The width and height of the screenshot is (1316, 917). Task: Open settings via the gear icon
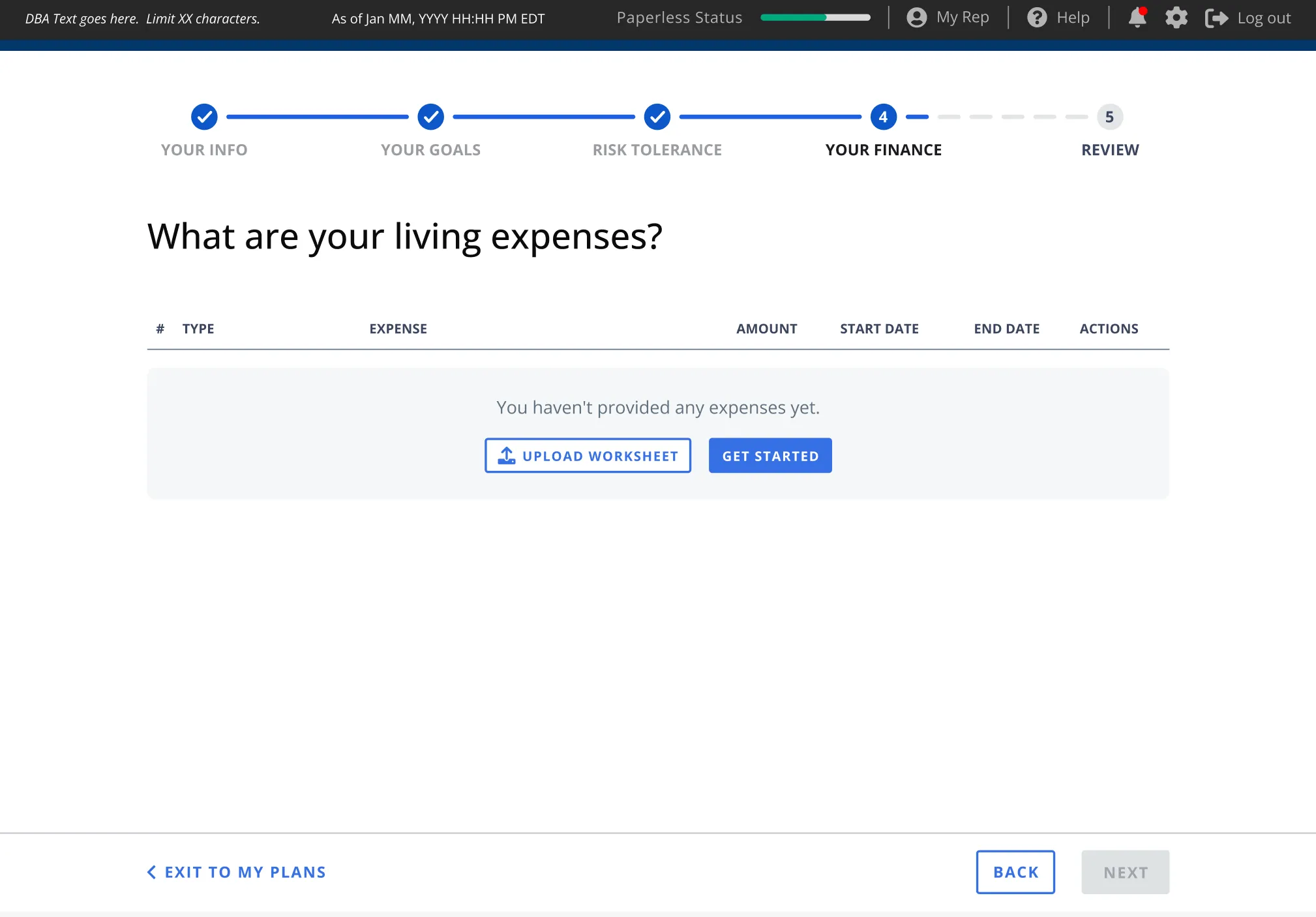pos(1176,18)
